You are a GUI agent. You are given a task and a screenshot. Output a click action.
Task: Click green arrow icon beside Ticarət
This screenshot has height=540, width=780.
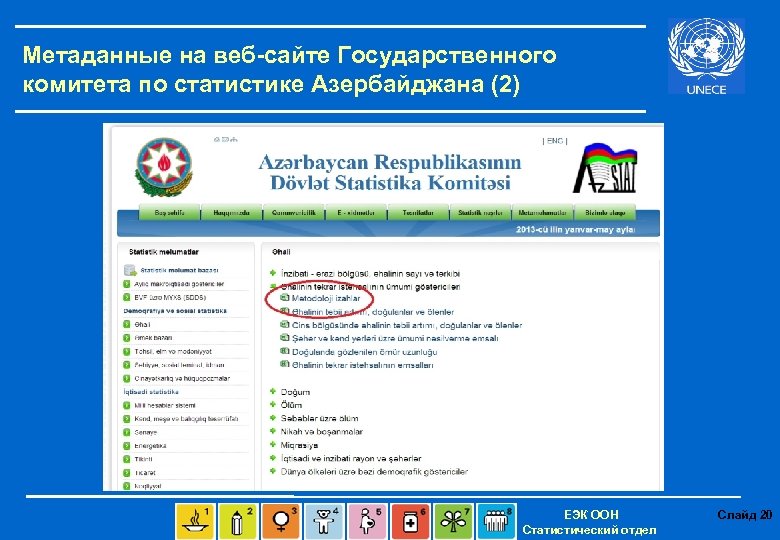point(126,473)
